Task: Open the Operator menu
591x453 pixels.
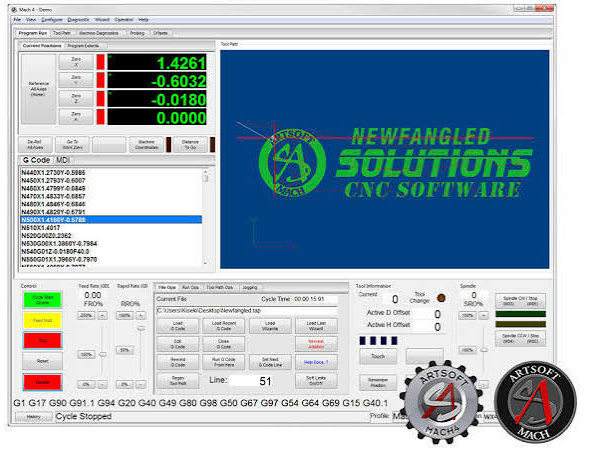Action: coord(124,20)
